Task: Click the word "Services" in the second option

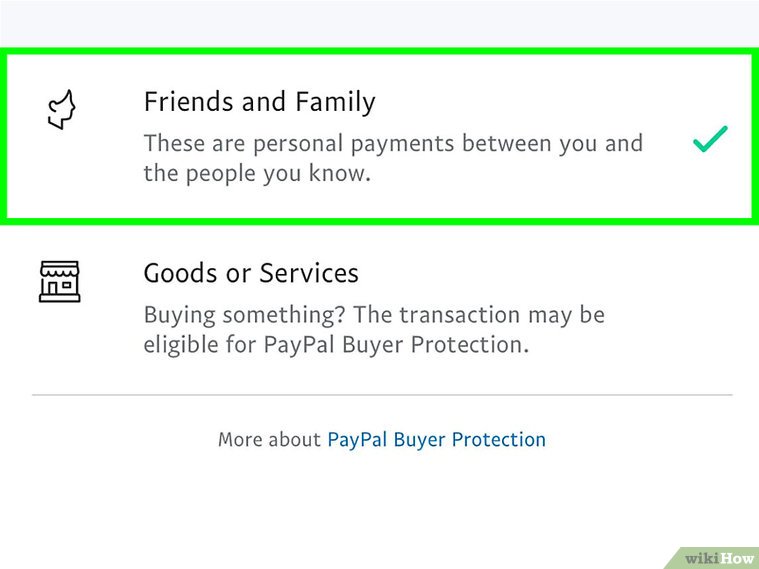Action: pyautogui.click(x=309, y=273)
